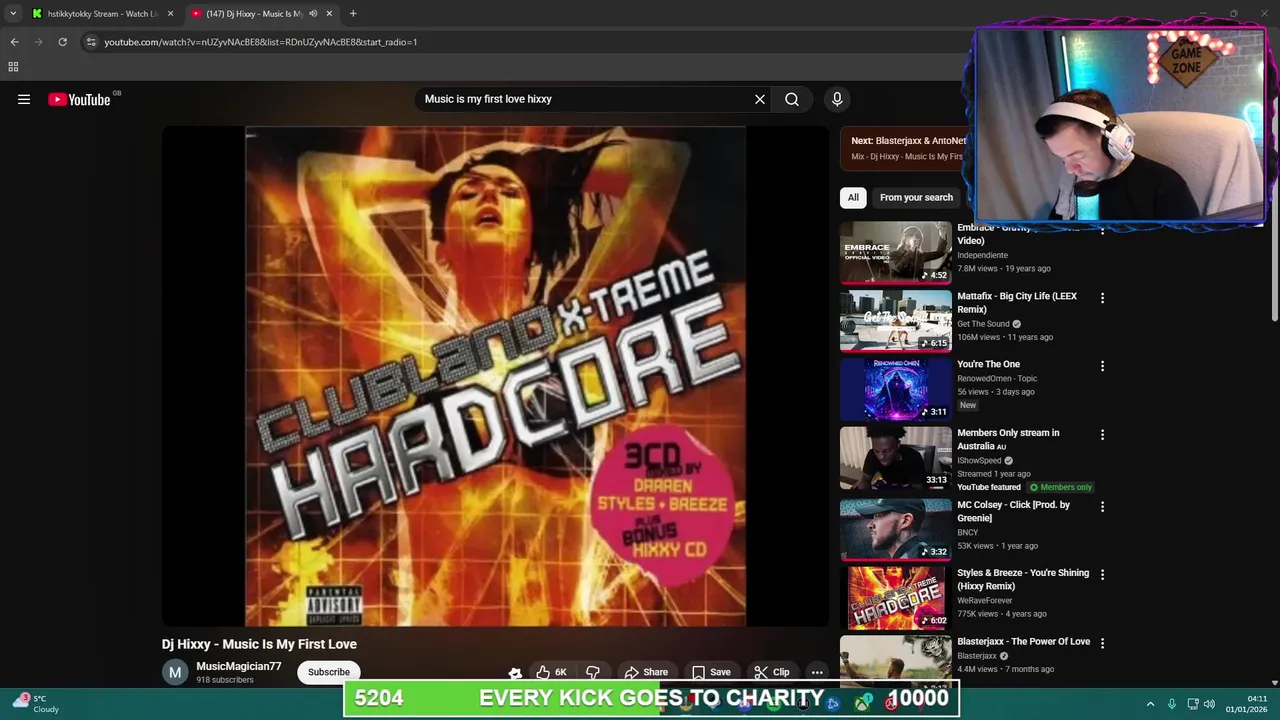Open Members Only stream thumbnail
The image size is (1280, 720).
(896, 458)
